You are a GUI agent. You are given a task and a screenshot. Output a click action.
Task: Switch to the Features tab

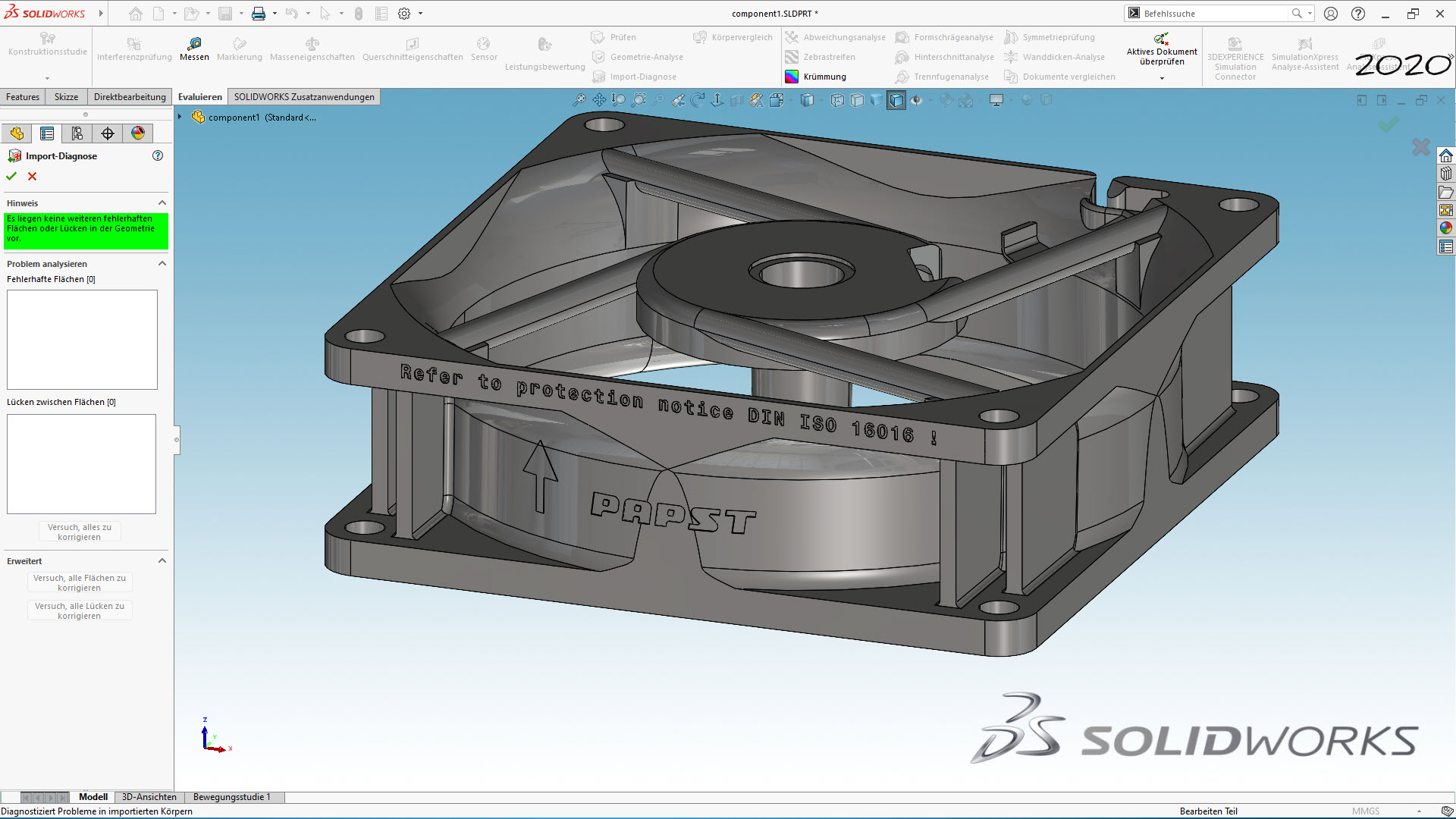23,97
